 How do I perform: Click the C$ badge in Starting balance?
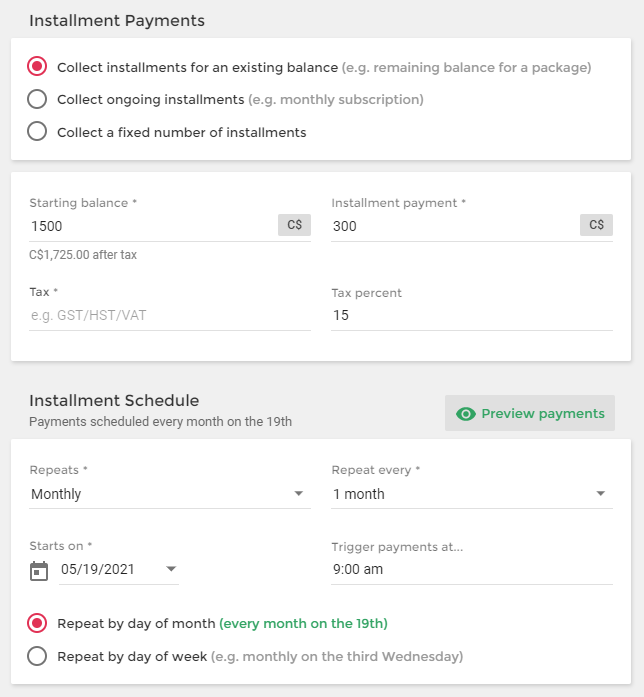tap(294, 225)
